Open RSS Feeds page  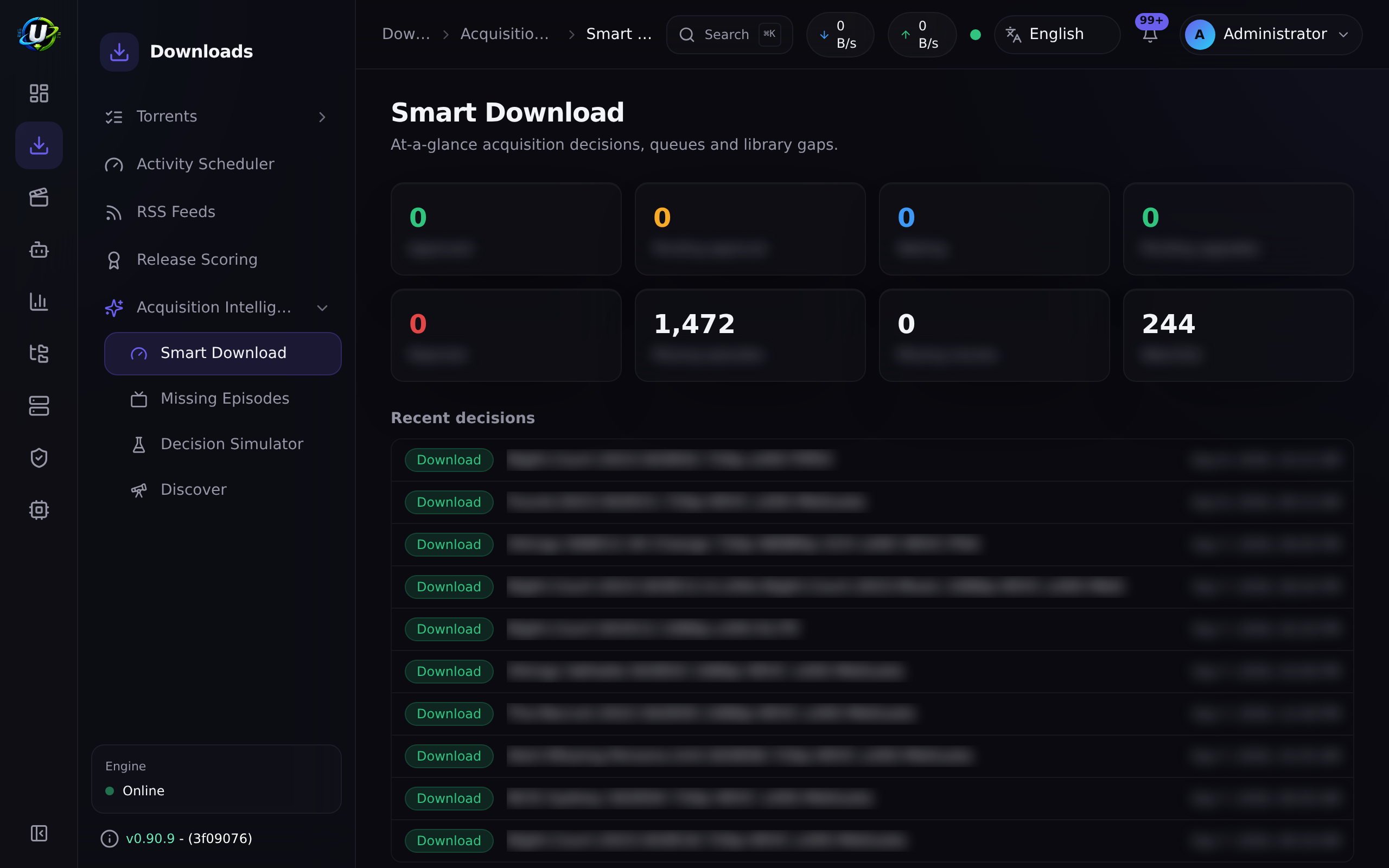coord(217,212)
